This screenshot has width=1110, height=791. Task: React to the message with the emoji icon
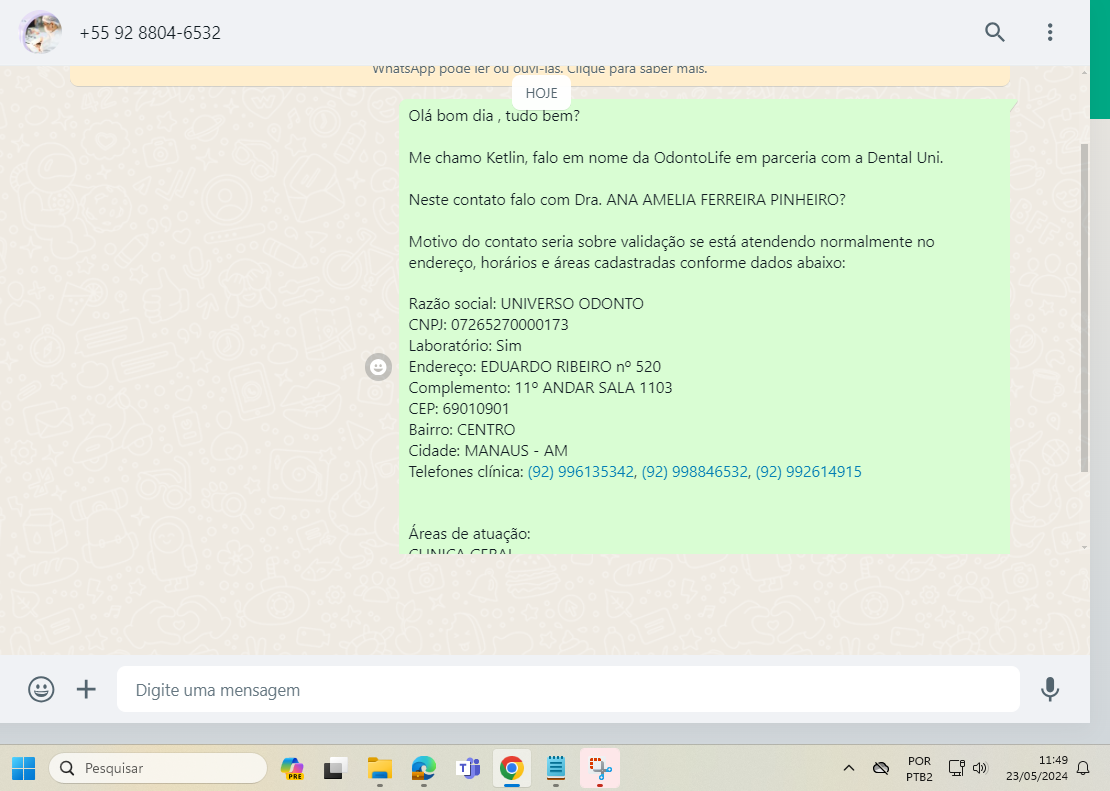click(x=378, y=367)
